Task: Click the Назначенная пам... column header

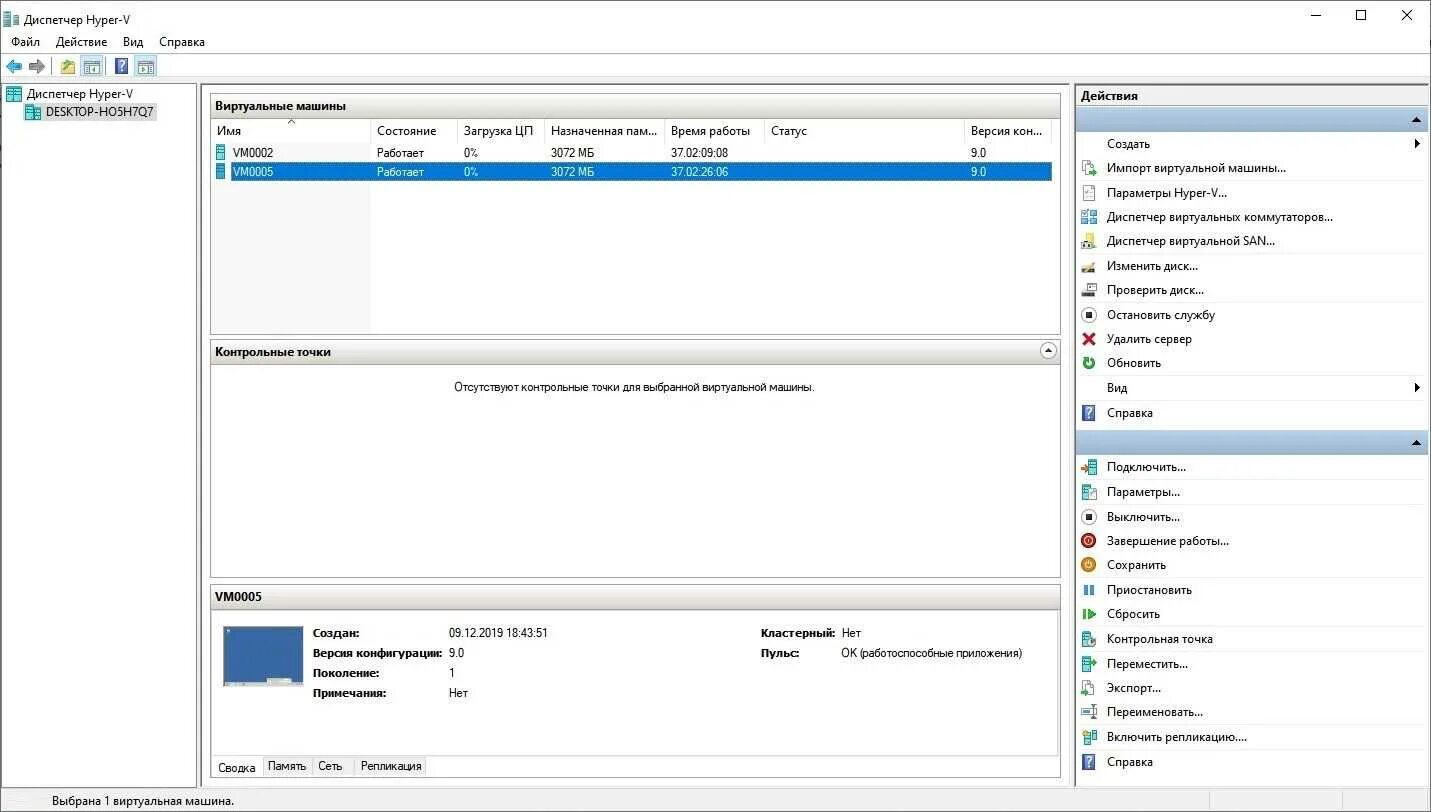Action: pos(604,131)
